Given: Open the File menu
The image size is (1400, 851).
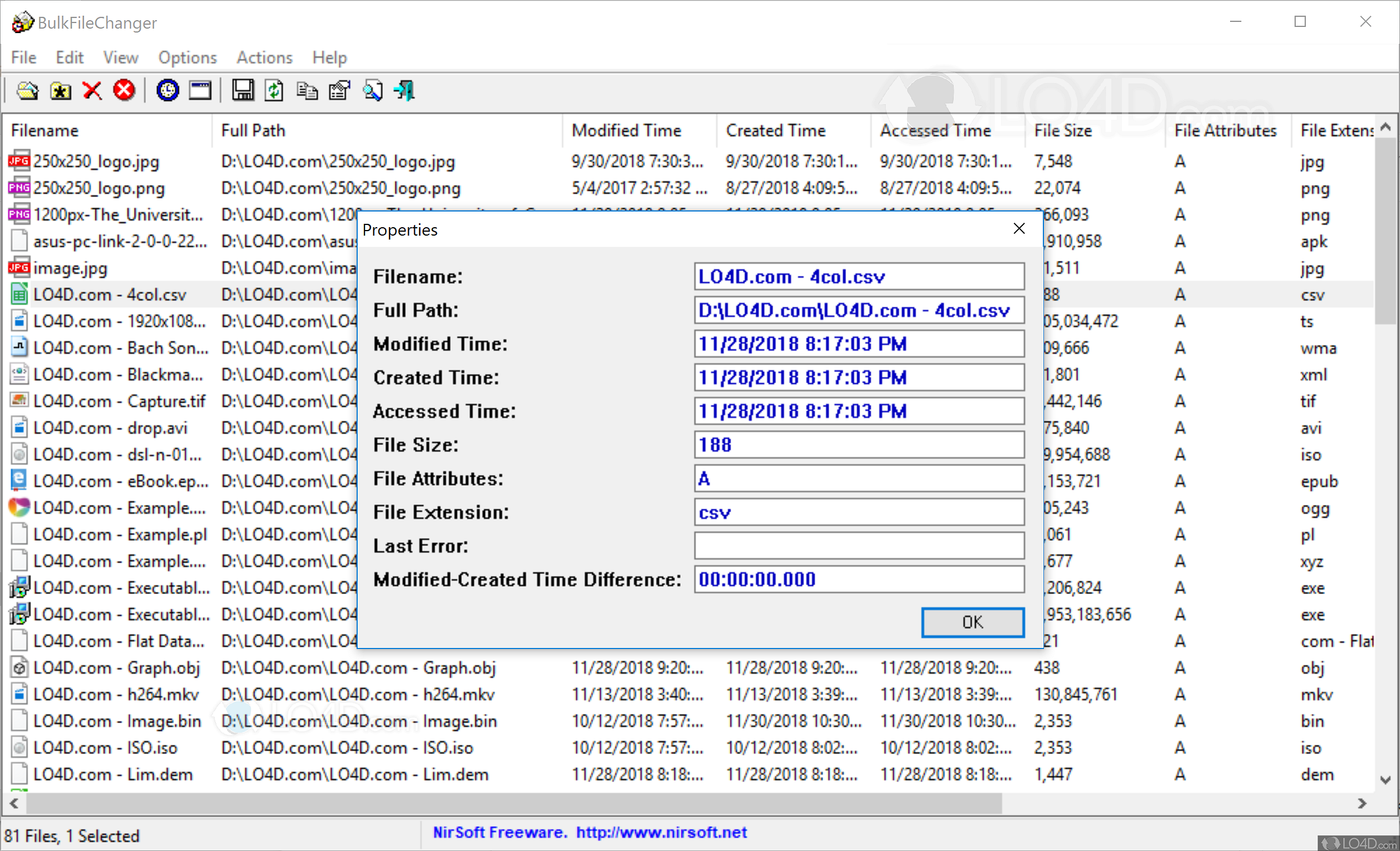Looking at the screenshot, I should point(24,57).
